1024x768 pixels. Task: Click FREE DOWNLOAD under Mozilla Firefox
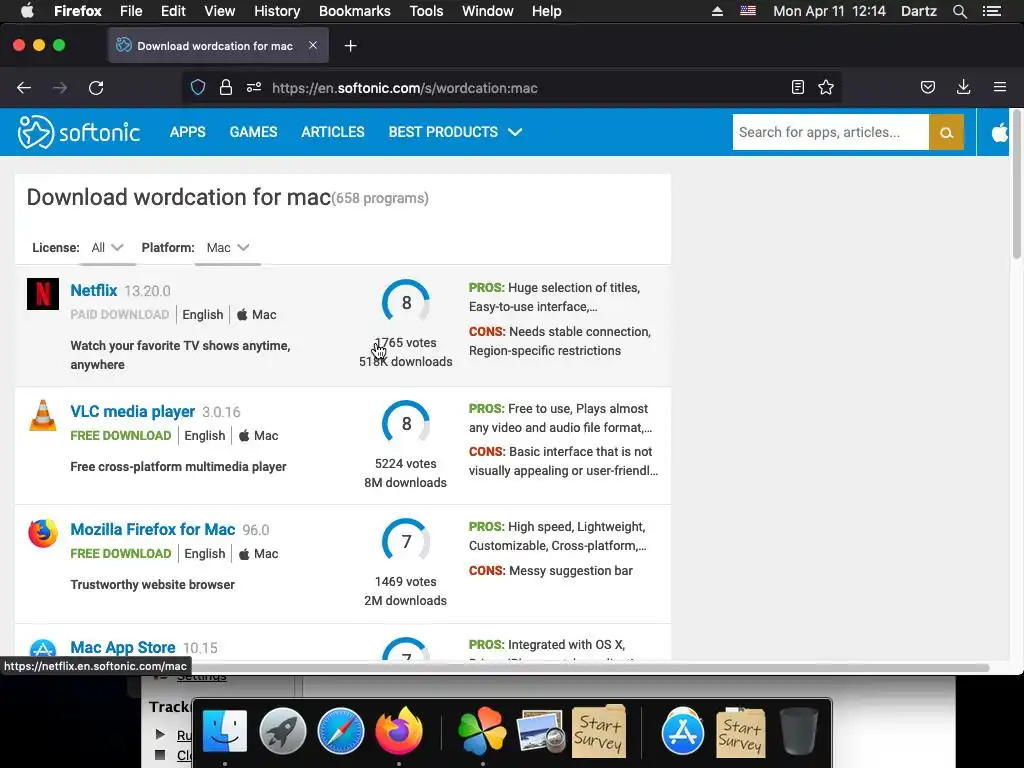[121, 554]
